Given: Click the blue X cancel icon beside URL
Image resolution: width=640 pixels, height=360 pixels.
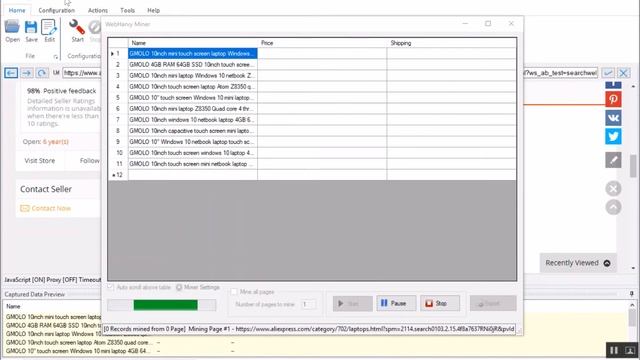Looking at the screenshot, I should (623, 73).
